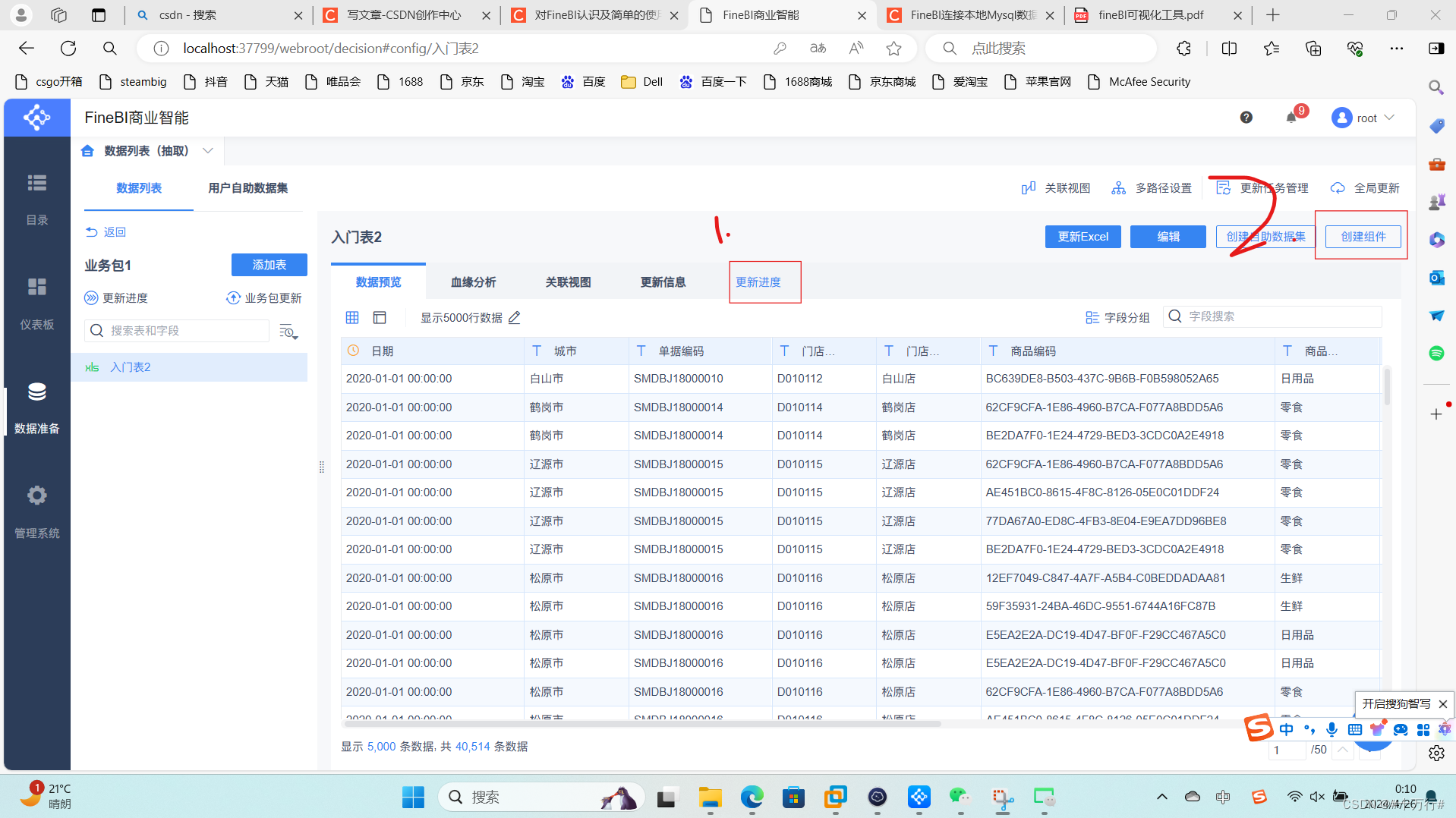Viewport: 1456px width, 818px height.
Task: Open the 仪表板 dashboard sidebar icon
Action: (36, 287)
